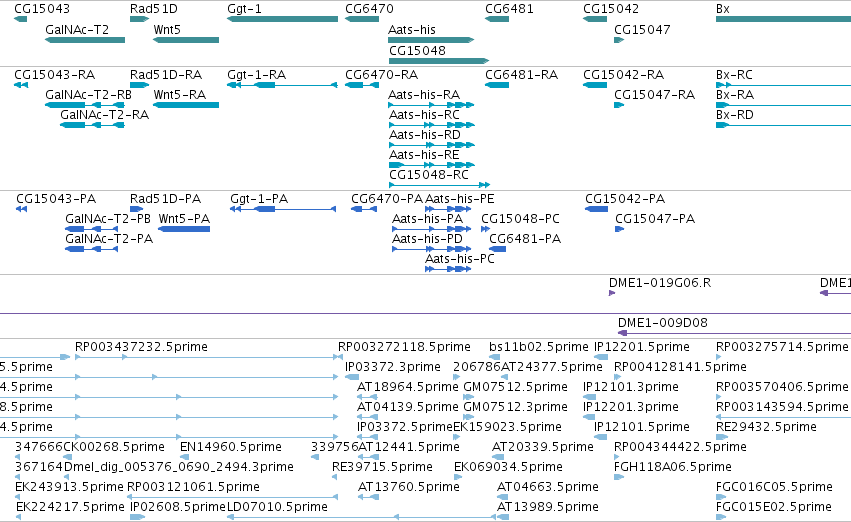Click the GM07512.3prime EST label

515,407
